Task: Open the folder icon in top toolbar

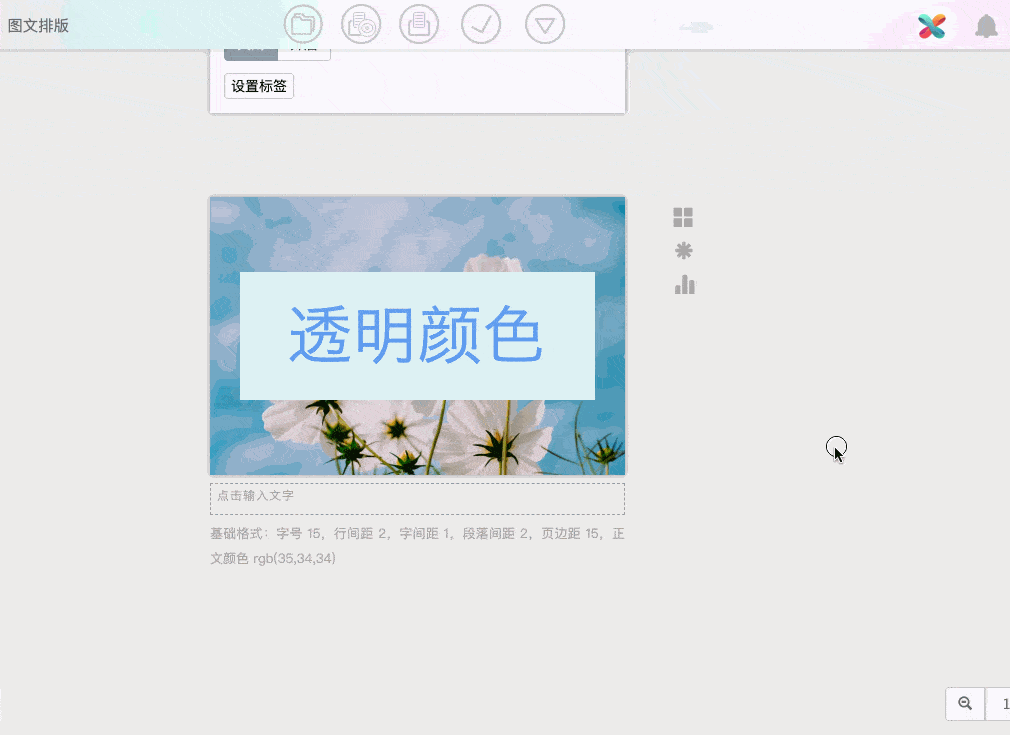Action: (x=303, y=25)
